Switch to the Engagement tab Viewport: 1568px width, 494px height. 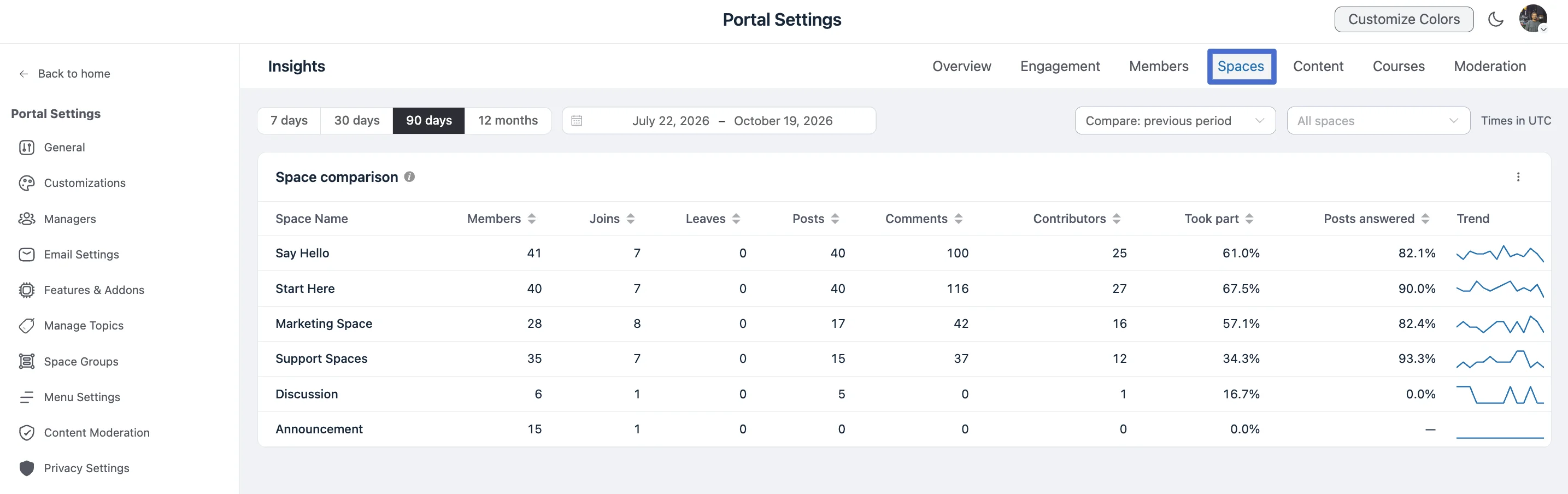1060,66
